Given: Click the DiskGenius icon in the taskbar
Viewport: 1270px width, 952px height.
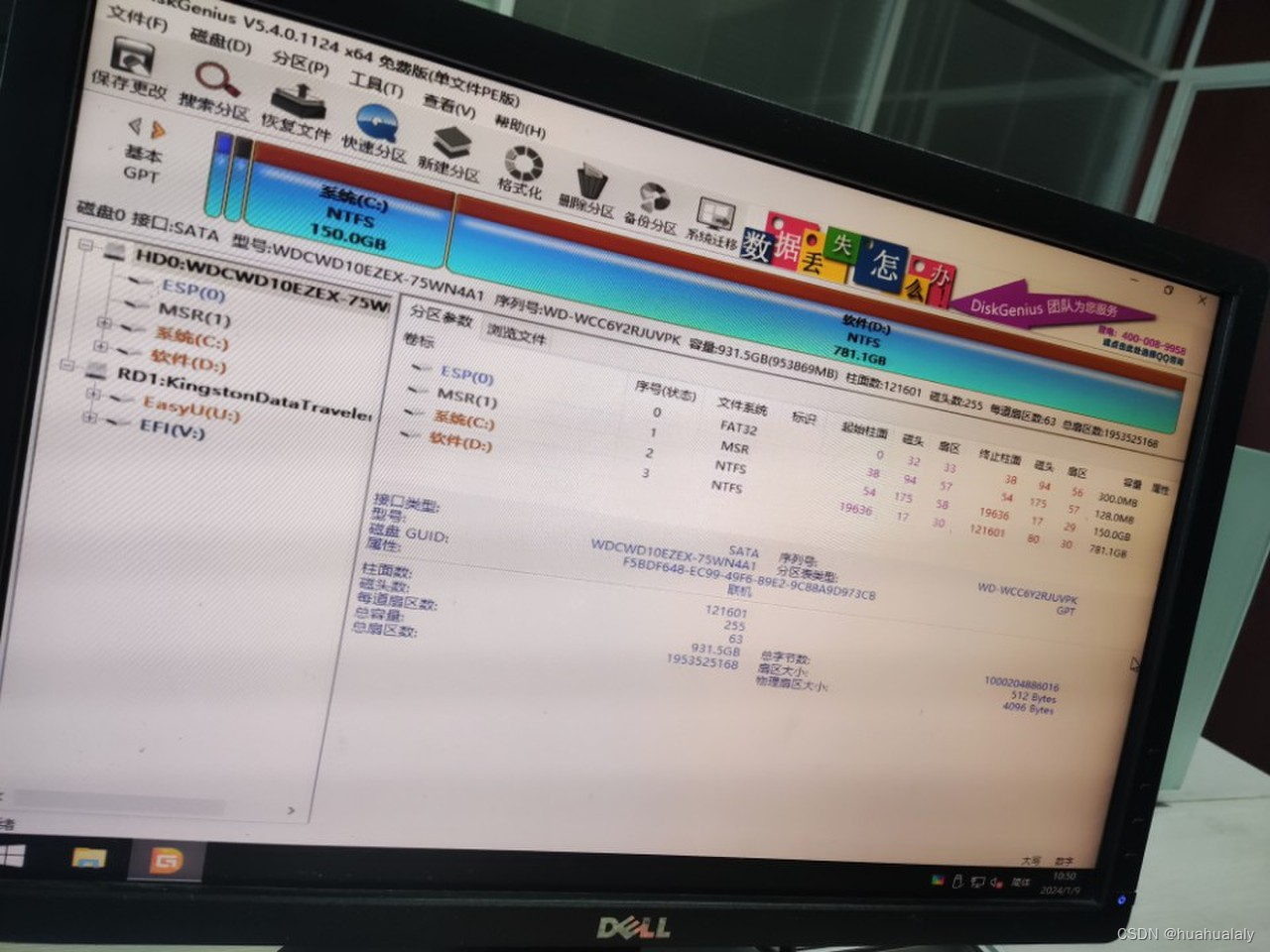Looking at the screenshot, I should tap(166, 861).
